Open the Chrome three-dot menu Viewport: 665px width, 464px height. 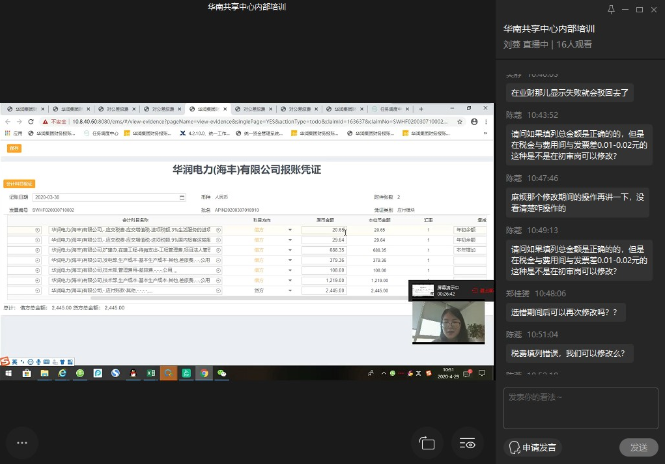pyautogui.click(x=486, y=122)
